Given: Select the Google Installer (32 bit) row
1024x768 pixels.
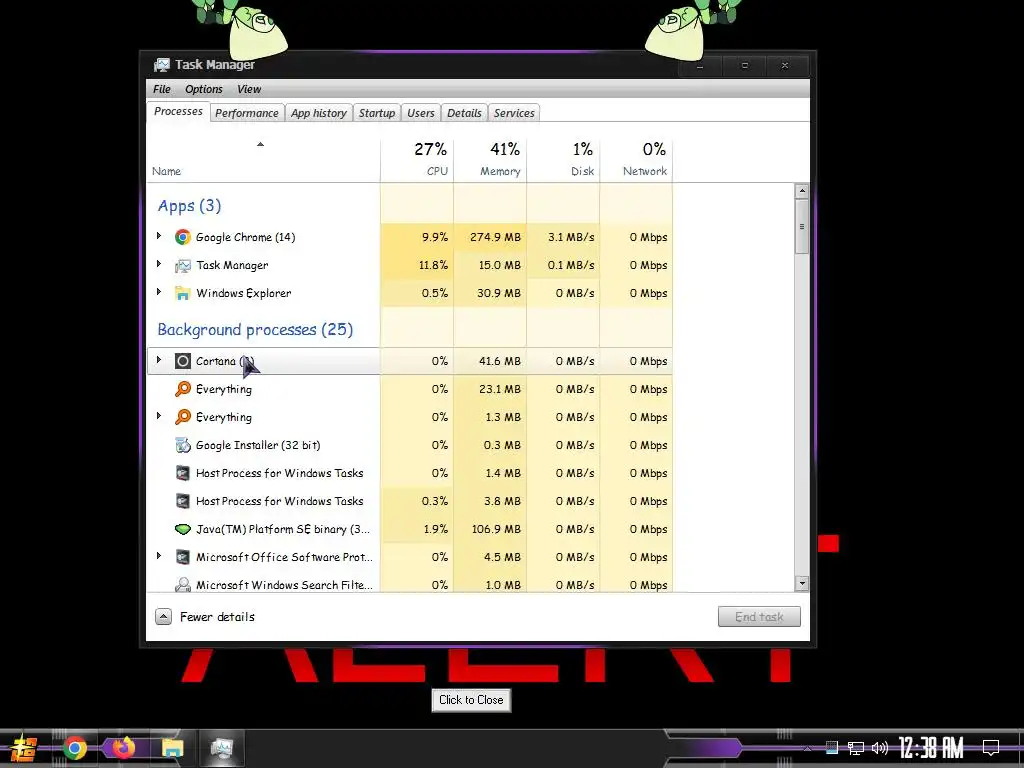Looking at the screenshot, I should click(410, 445).
